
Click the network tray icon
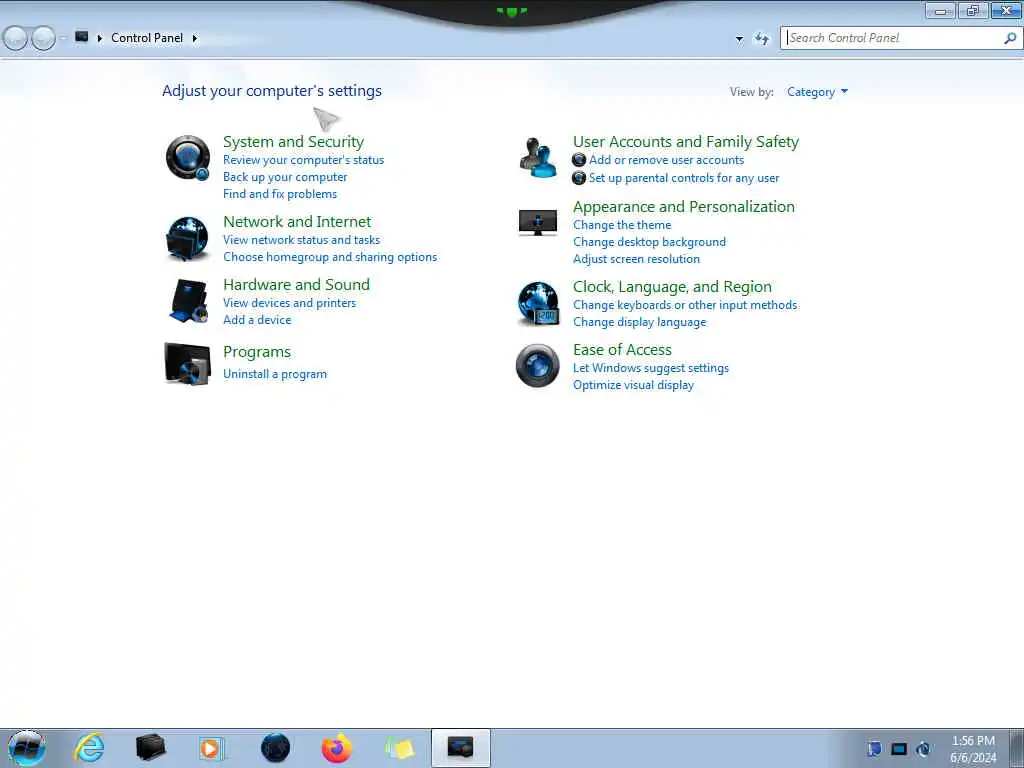pos(899,749)
